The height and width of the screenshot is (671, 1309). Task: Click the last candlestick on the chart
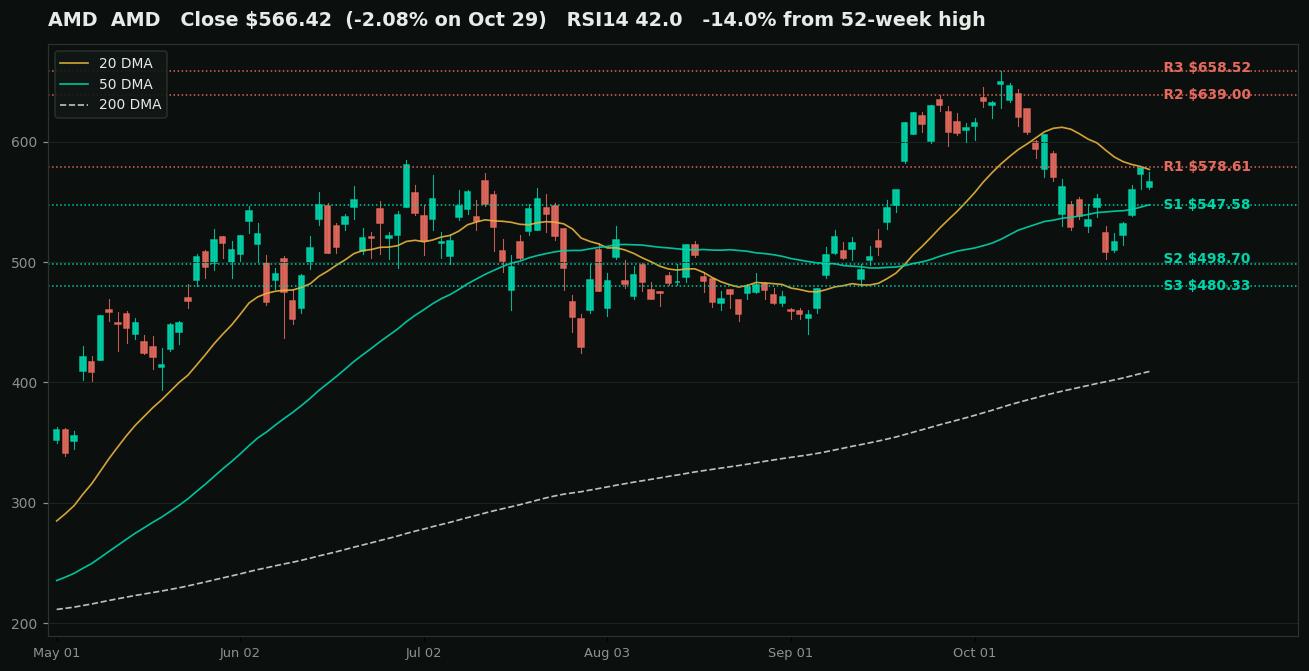pyautogui.click(x=1149, y=184)
